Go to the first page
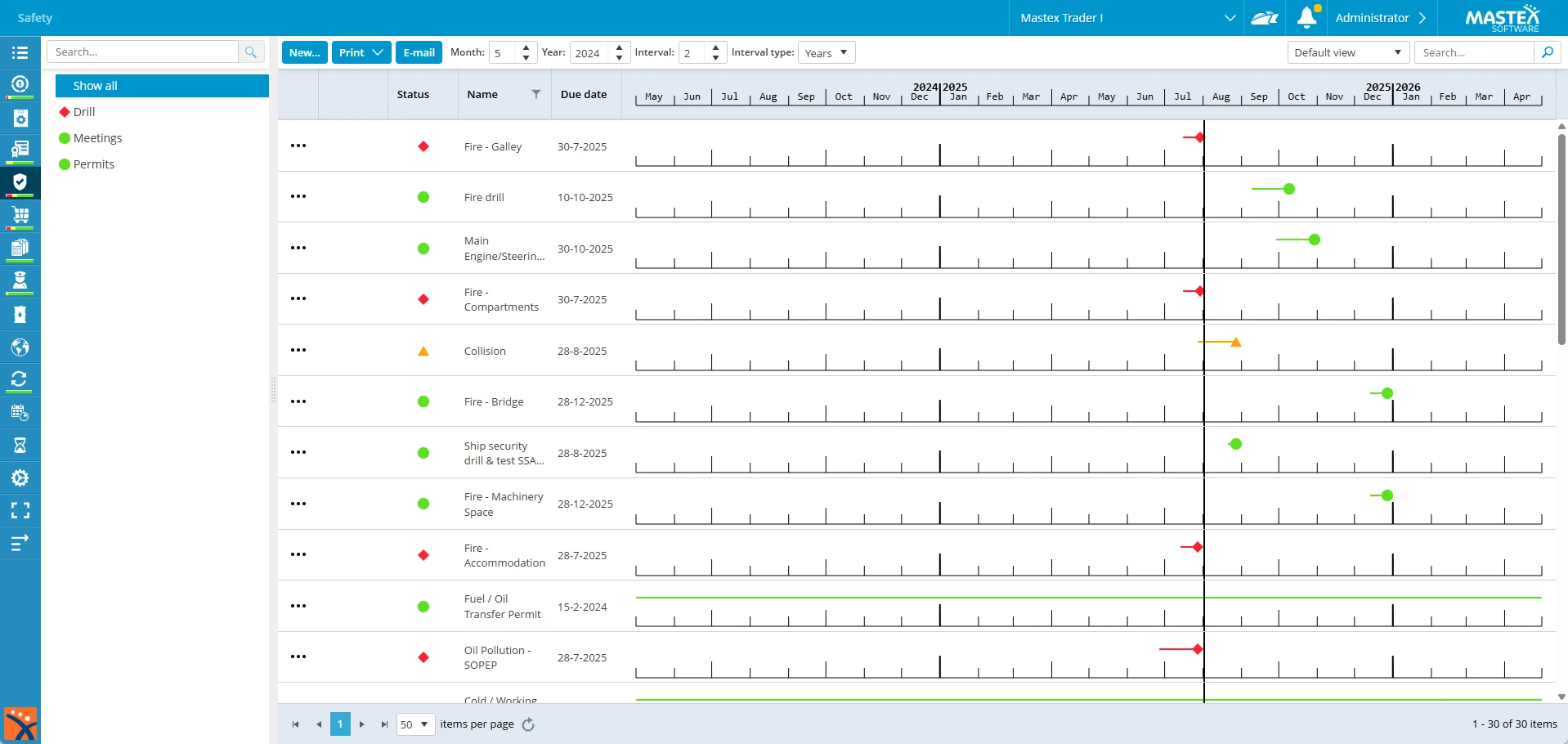 (295, 724)
